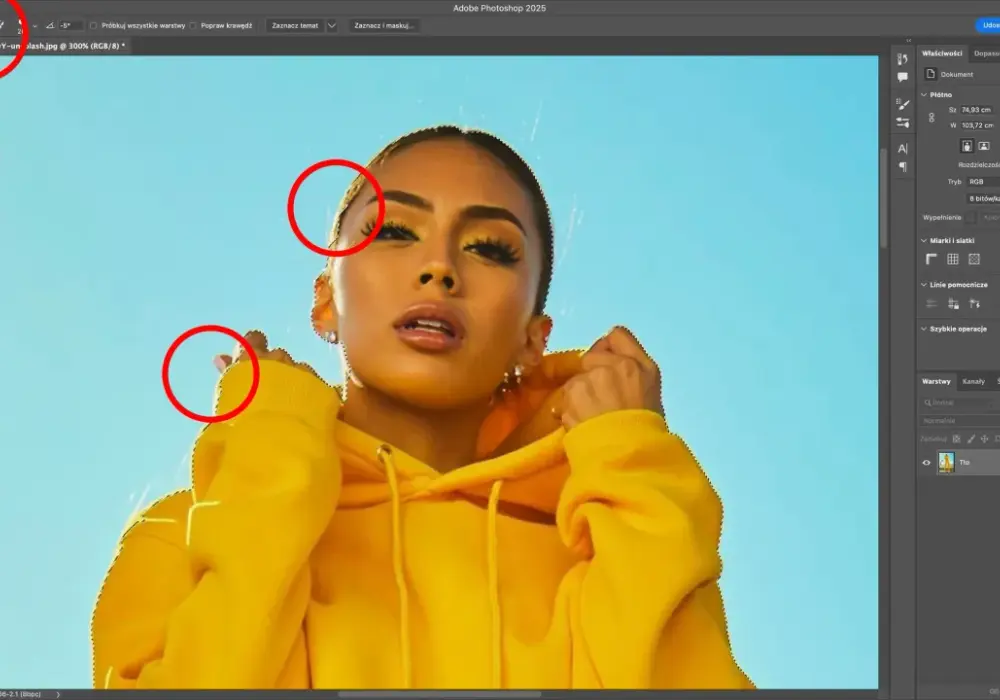1000x700 pixels.
Task: Click the smart guides icon
Action: (974, 303)
